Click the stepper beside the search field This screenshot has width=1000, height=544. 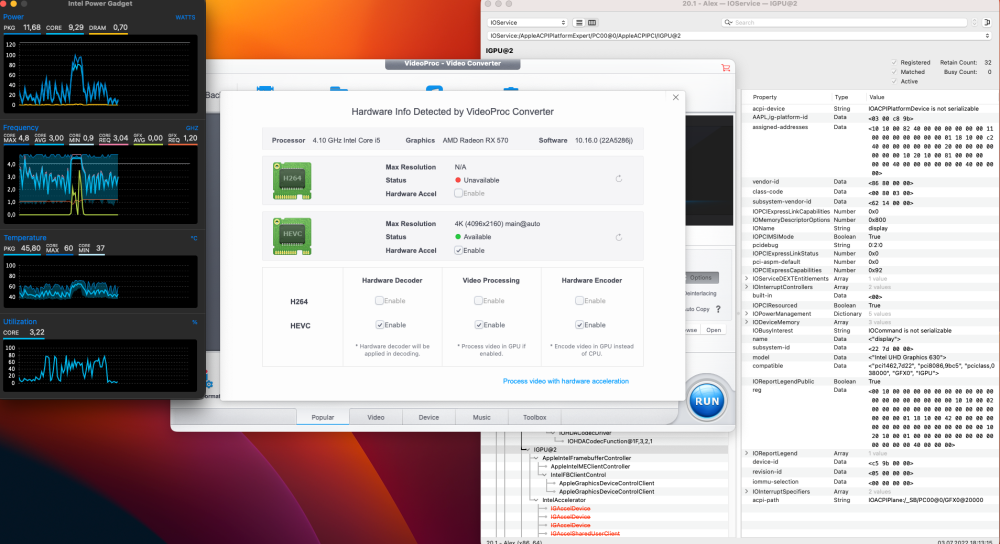(x=974, y=22)
